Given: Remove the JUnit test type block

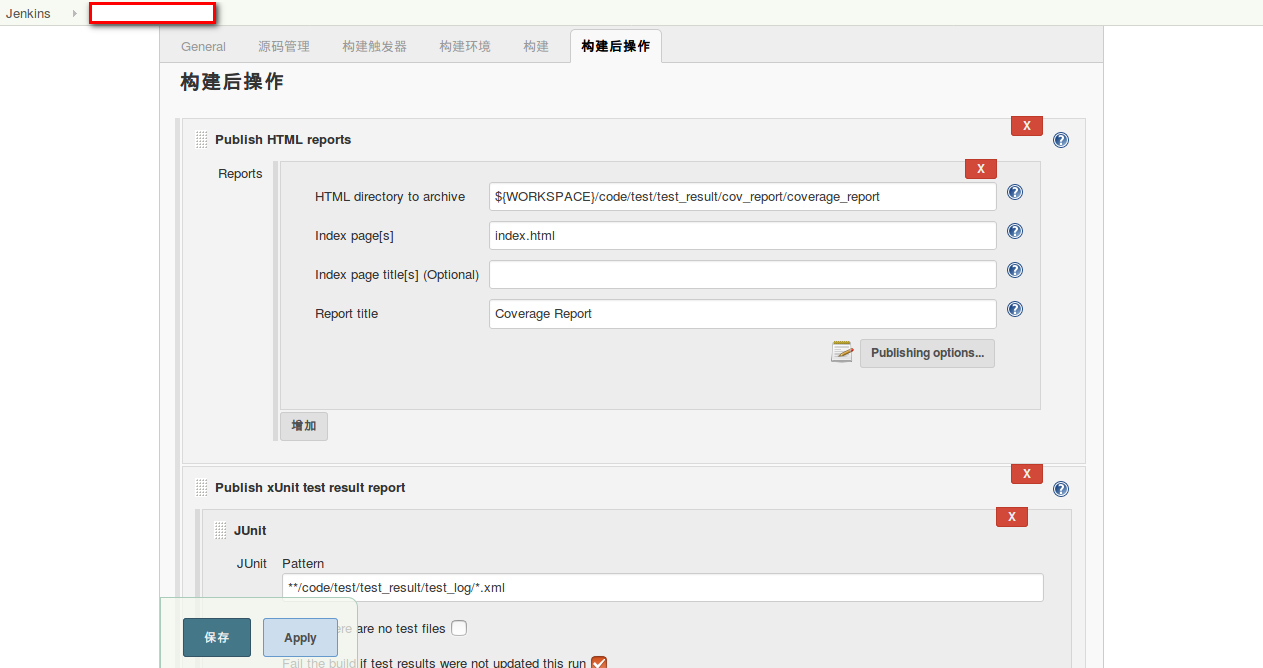Looking at the screenshot, I should (x=1012, y=517).
